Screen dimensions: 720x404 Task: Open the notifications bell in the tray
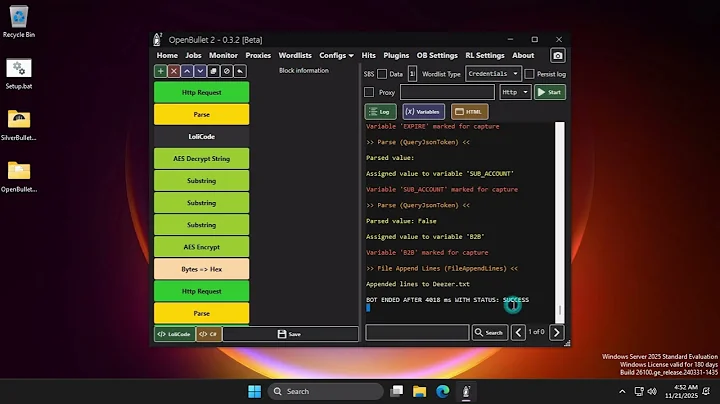click(x=706, y=392)
